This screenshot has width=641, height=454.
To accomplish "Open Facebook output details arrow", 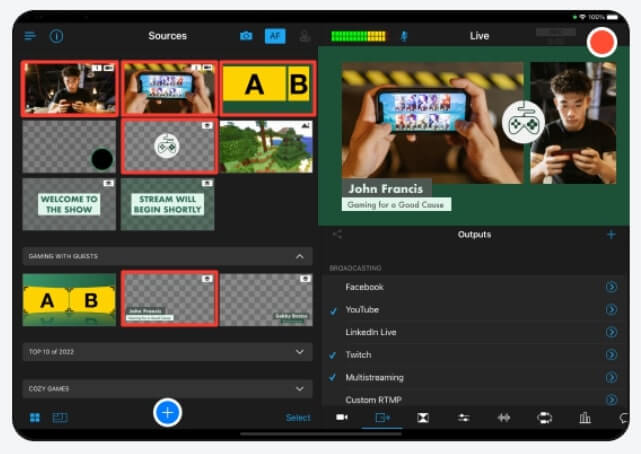I will [x=611, y=287].
